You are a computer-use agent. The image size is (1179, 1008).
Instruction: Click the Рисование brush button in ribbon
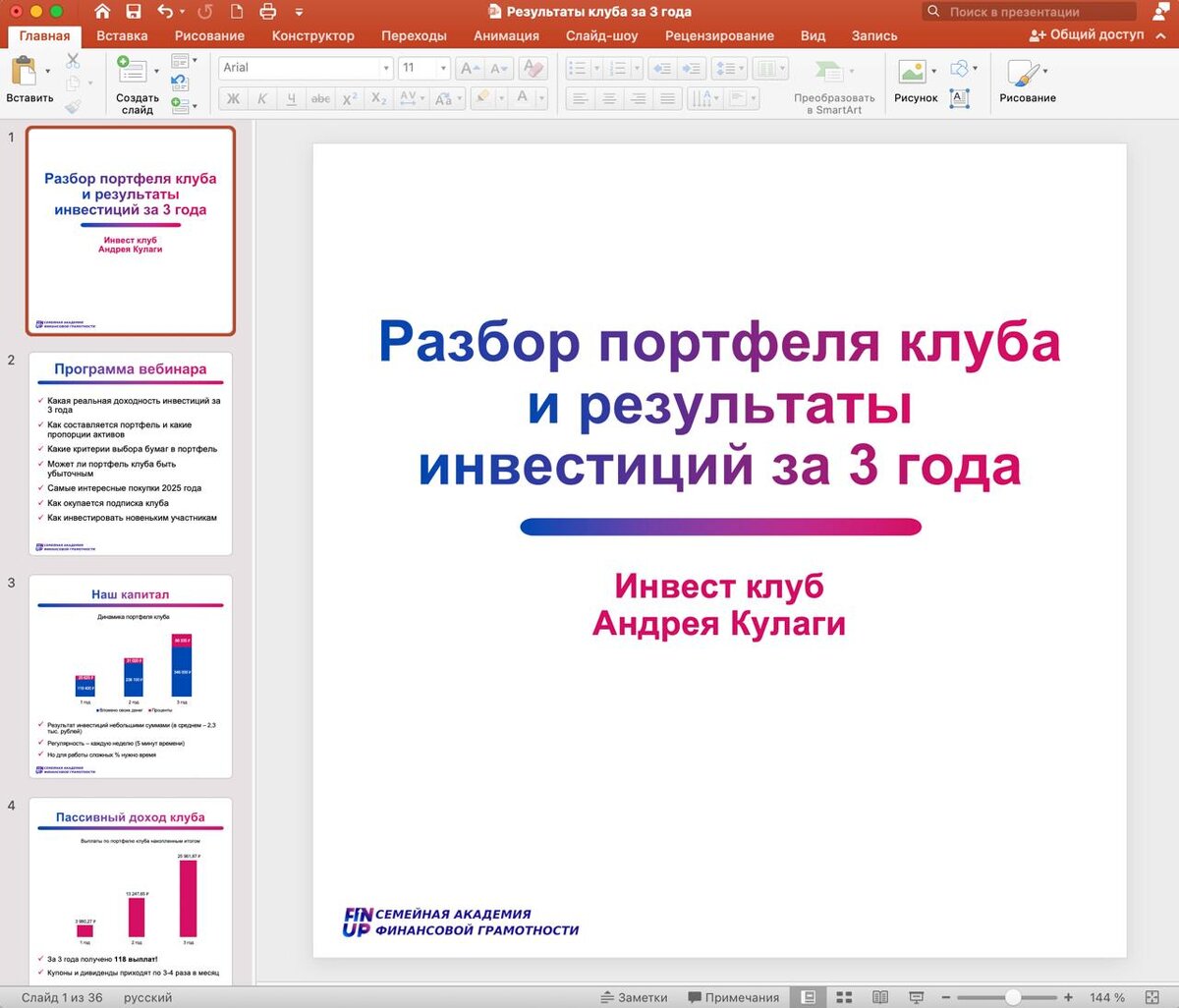pyautogui.click(x=1028, y=81)
